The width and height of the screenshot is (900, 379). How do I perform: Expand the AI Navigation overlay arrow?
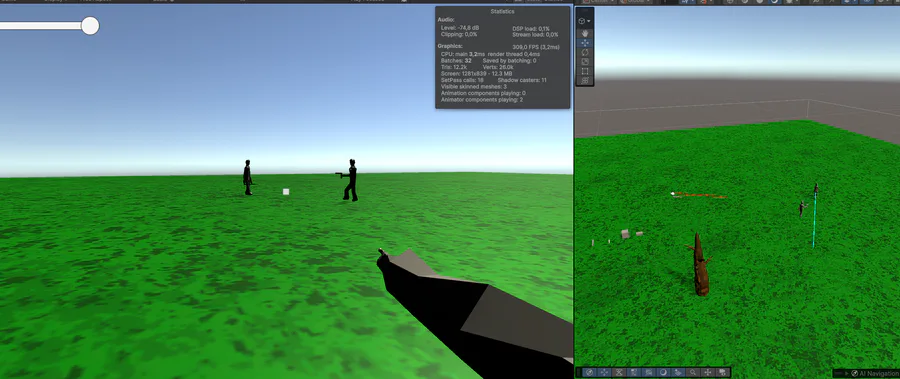pyautogui.click(x=846, y=373)
